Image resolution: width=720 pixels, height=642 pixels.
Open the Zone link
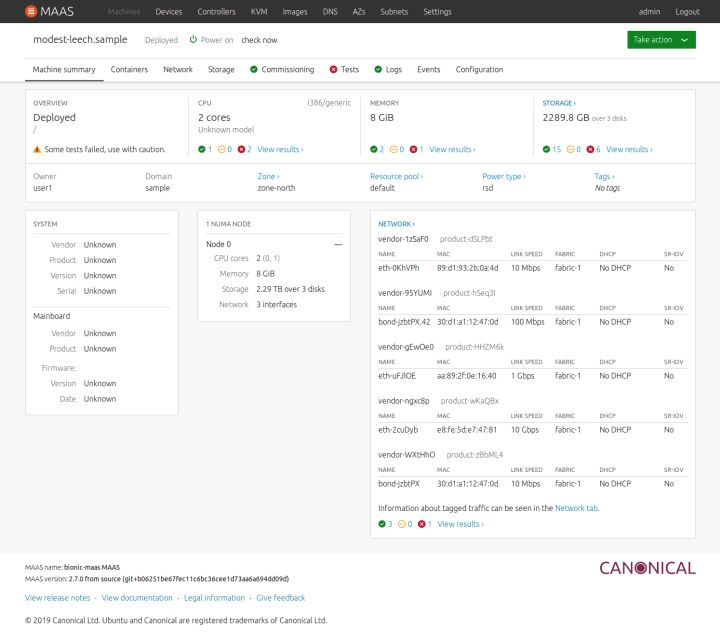[x=268, y=176]
